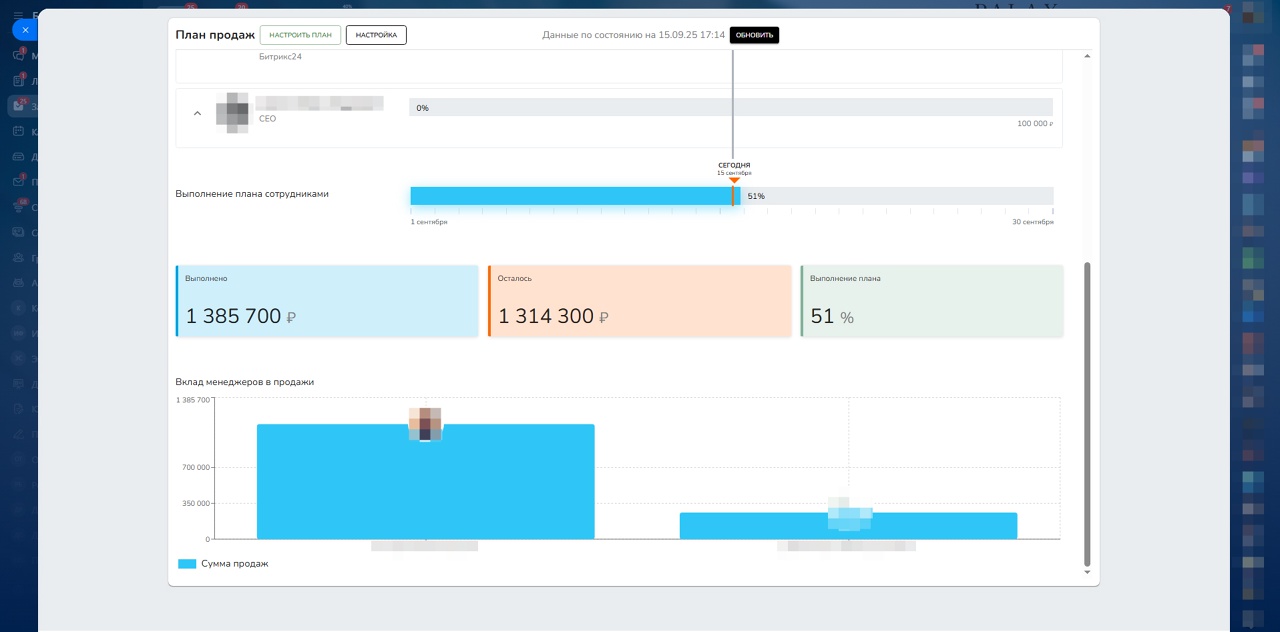Image resolution: width=1280 pixels, height=632 pixels.
Task: Click the Выполнение плана сотрудниками label
Action: [x=252, y=194]
